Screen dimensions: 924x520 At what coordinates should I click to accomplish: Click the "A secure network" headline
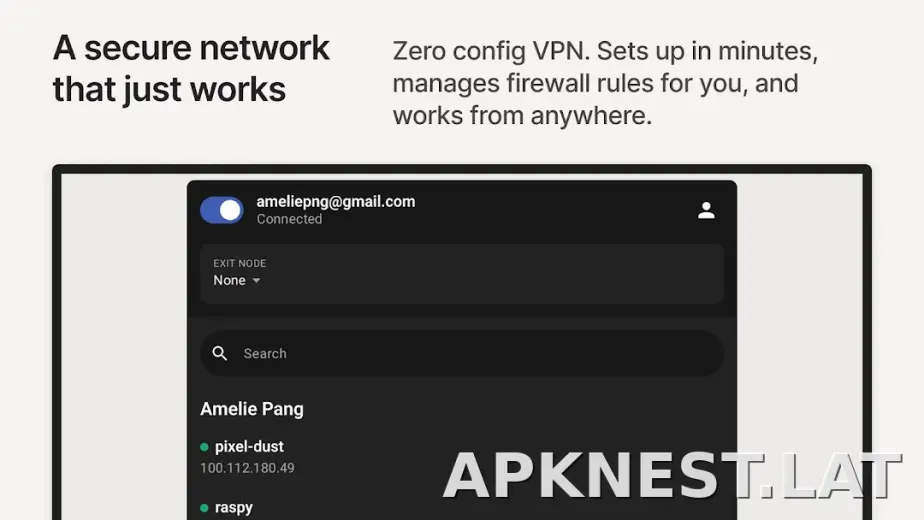191,48
